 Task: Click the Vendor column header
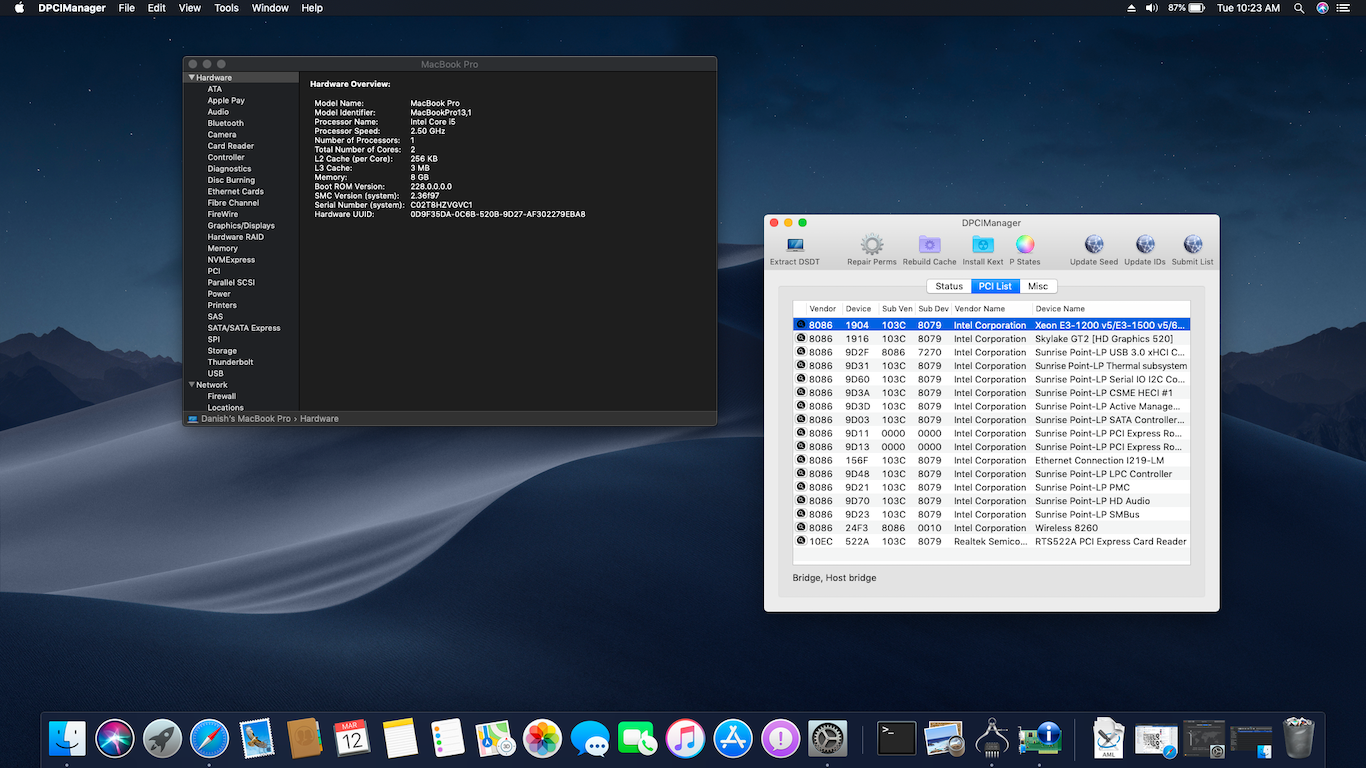coord(822,309)
